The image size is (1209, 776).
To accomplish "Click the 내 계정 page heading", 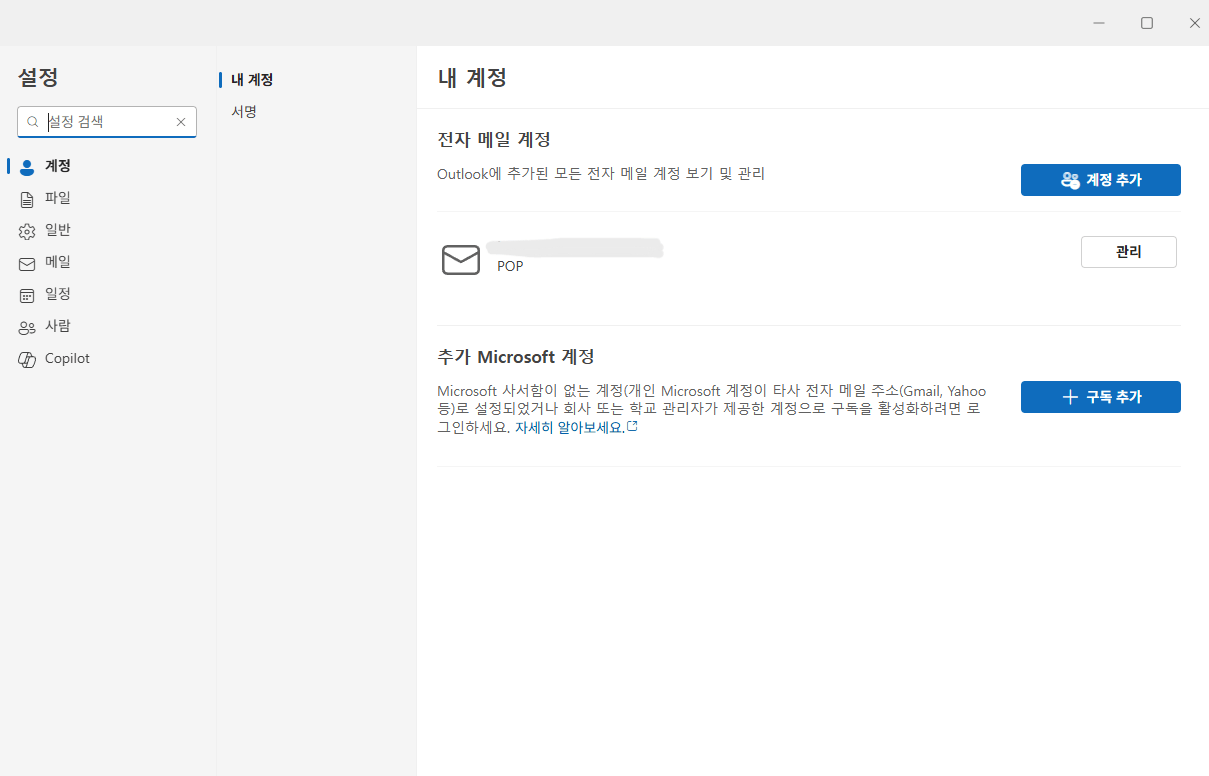I will [472, 77].
